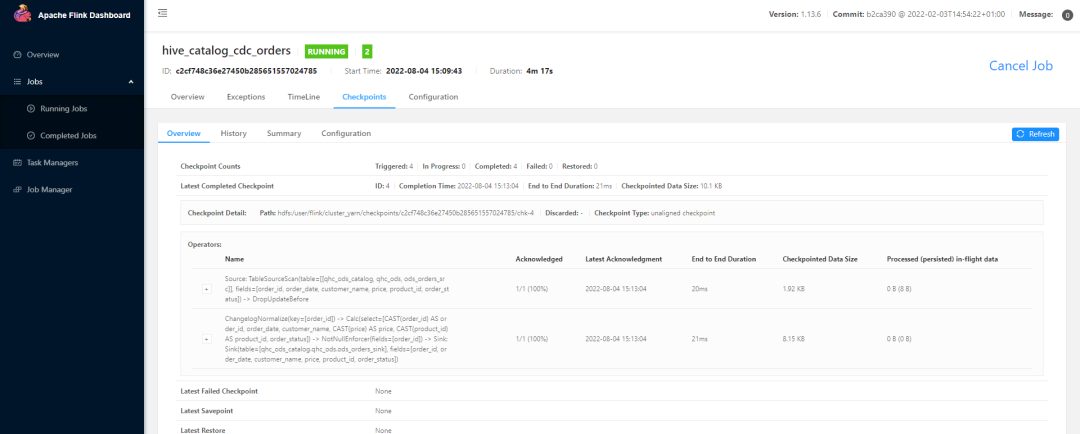Screen dimensions: 1080x434
Task: Expand the ChangelogNormalize operator row
Action: pyautogui.click(x=207, y=339)
